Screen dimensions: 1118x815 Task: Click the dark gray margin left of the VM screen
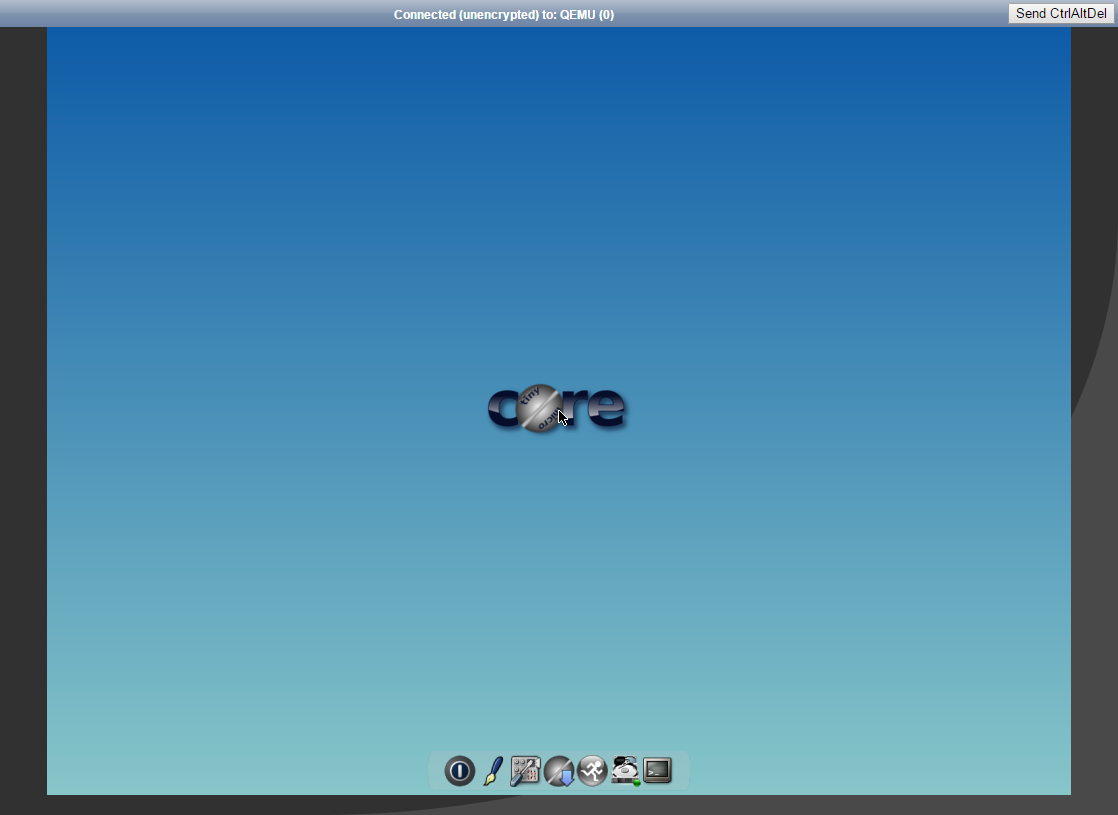point(23,400)
